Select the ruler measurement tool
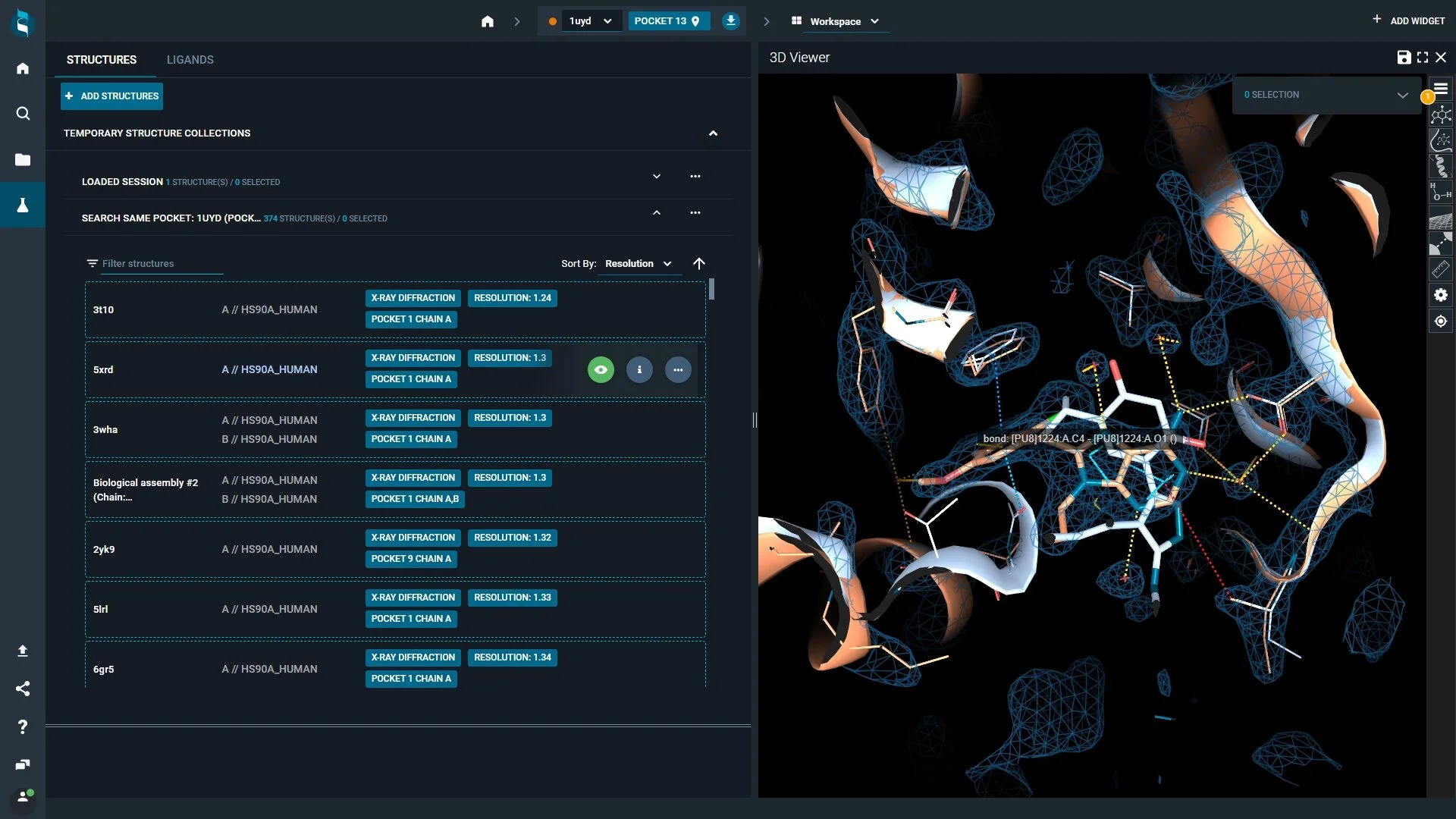 pyautogui.click(x=1440, y=269)
